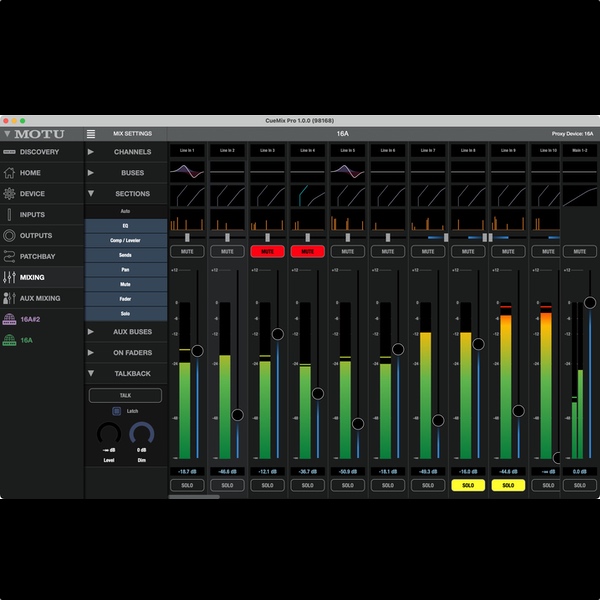Toggle the Solo section entry
The height and width of the screenshot is (600, 600).
pyautogui.click(x=126, y=313)
